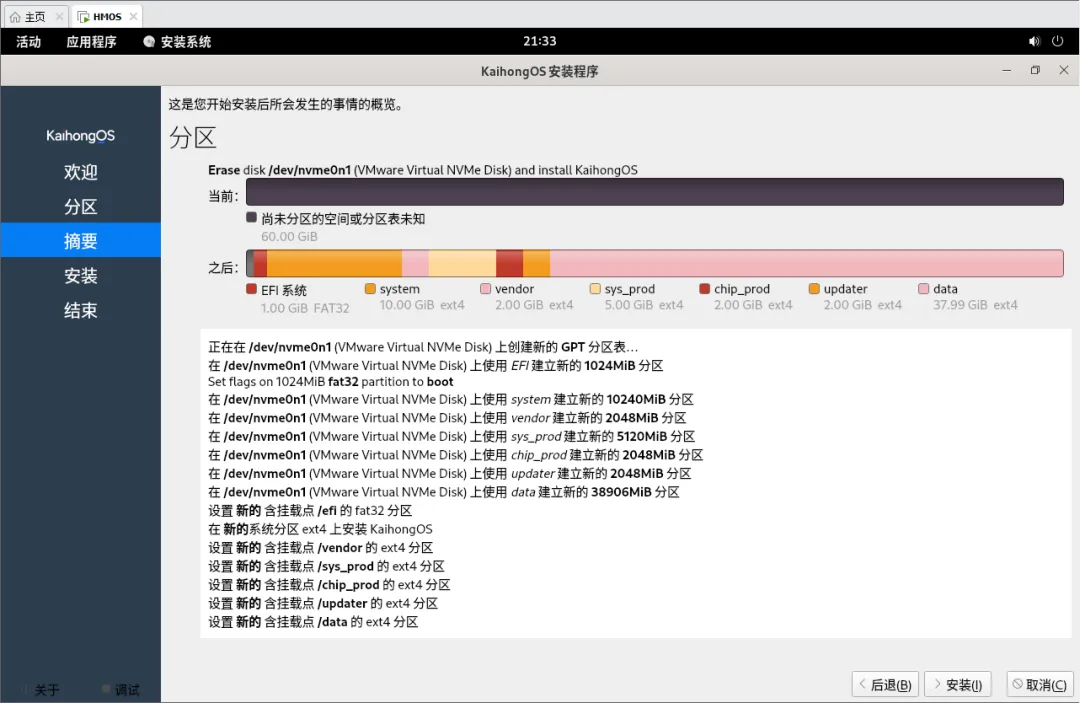This screenshot has width=1080, height=703.
Task: Click the line creating new GPT partition table
Action: click(423, 347)
